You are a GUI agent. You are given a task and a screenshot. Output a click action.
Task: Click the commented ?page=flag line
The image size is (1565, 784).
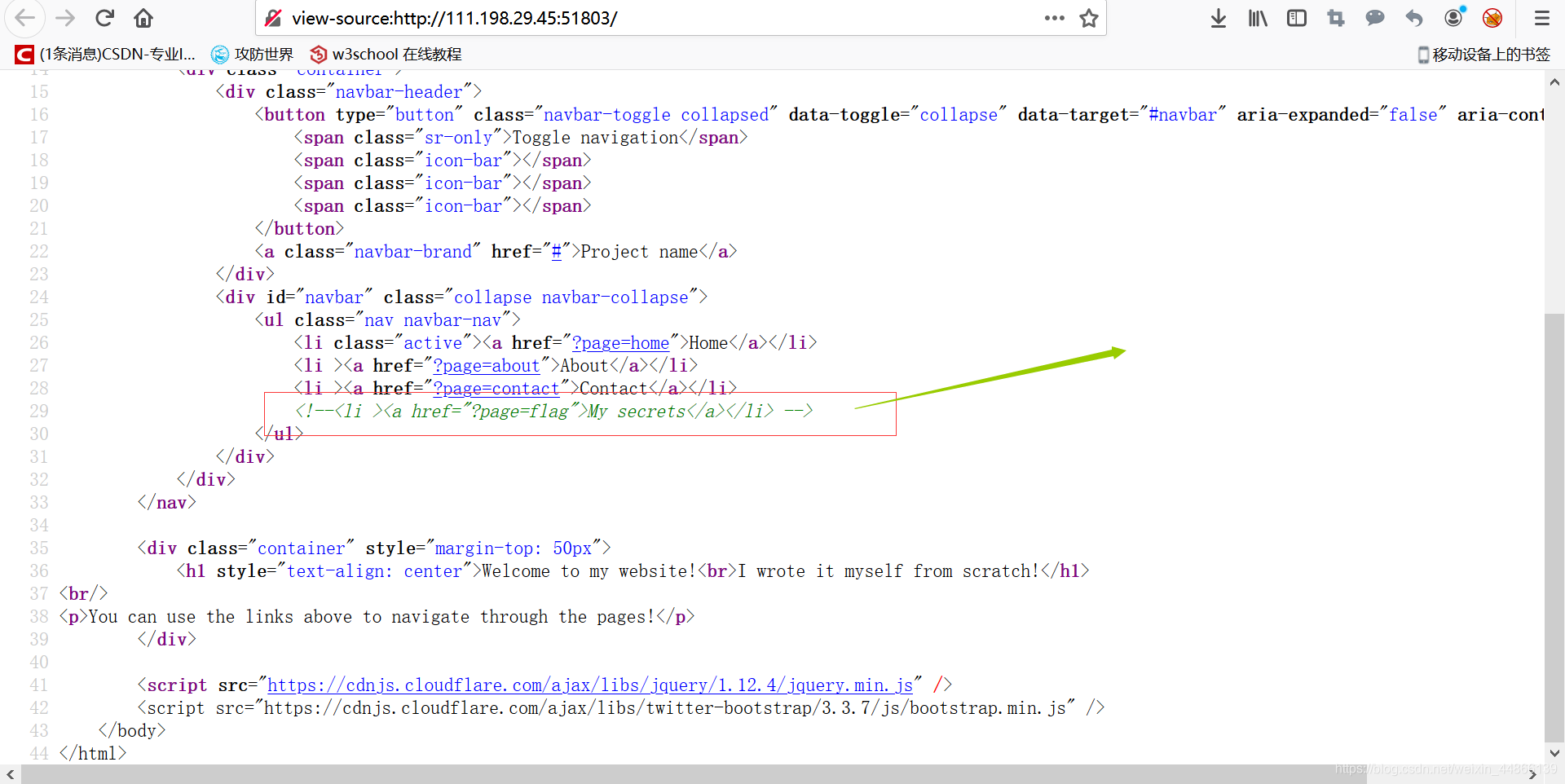click(x=554, y=412)
